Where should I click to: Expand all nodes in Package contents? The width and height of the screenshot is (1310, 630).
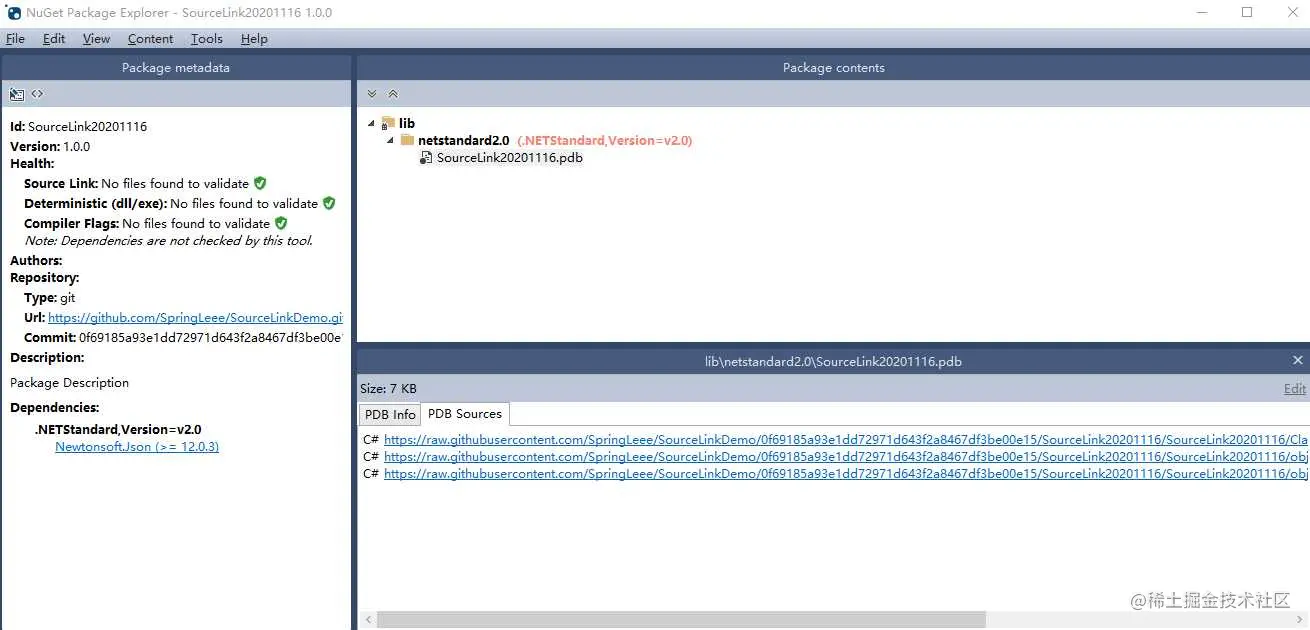click(372, 94)
